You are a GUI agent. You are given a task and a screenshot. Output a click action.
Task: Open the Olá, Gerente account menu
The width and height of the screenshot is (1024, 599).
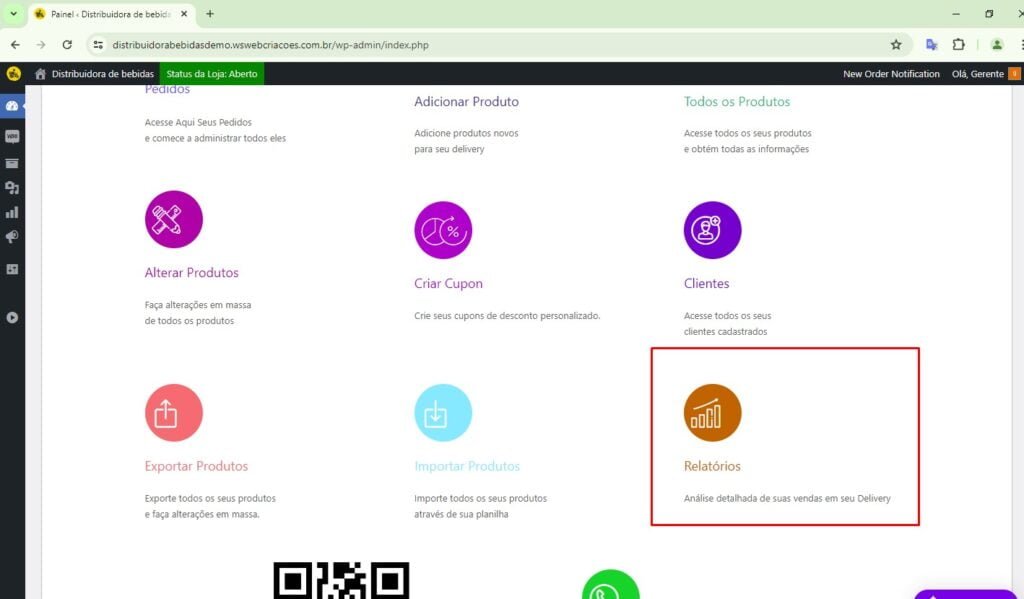click(978, 74)
